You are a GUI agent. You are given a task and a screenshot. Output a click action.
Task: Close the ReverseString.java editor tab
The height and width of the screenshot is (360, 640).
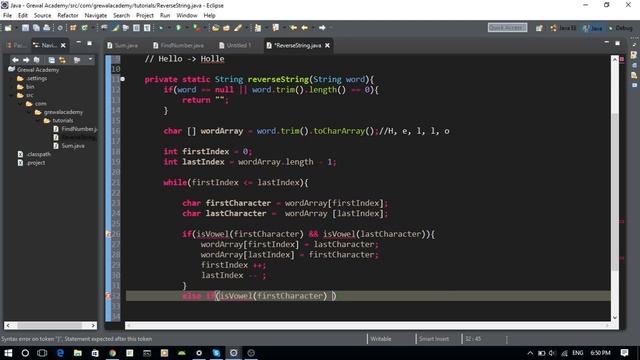327,45
